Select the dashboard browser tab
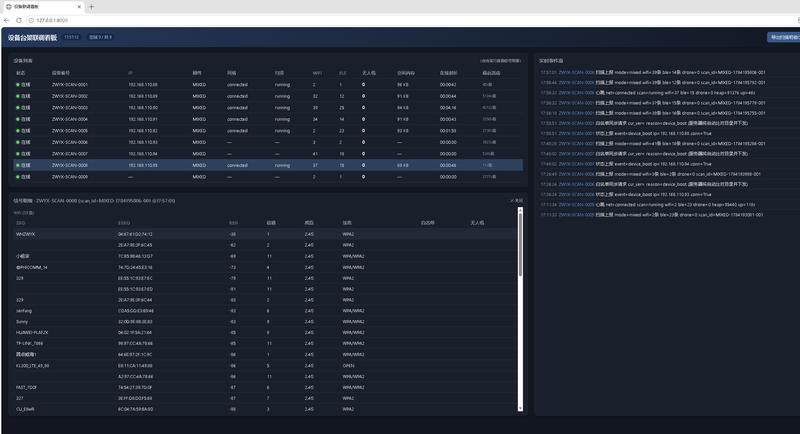The image size is (800, 434). point(43,7)
